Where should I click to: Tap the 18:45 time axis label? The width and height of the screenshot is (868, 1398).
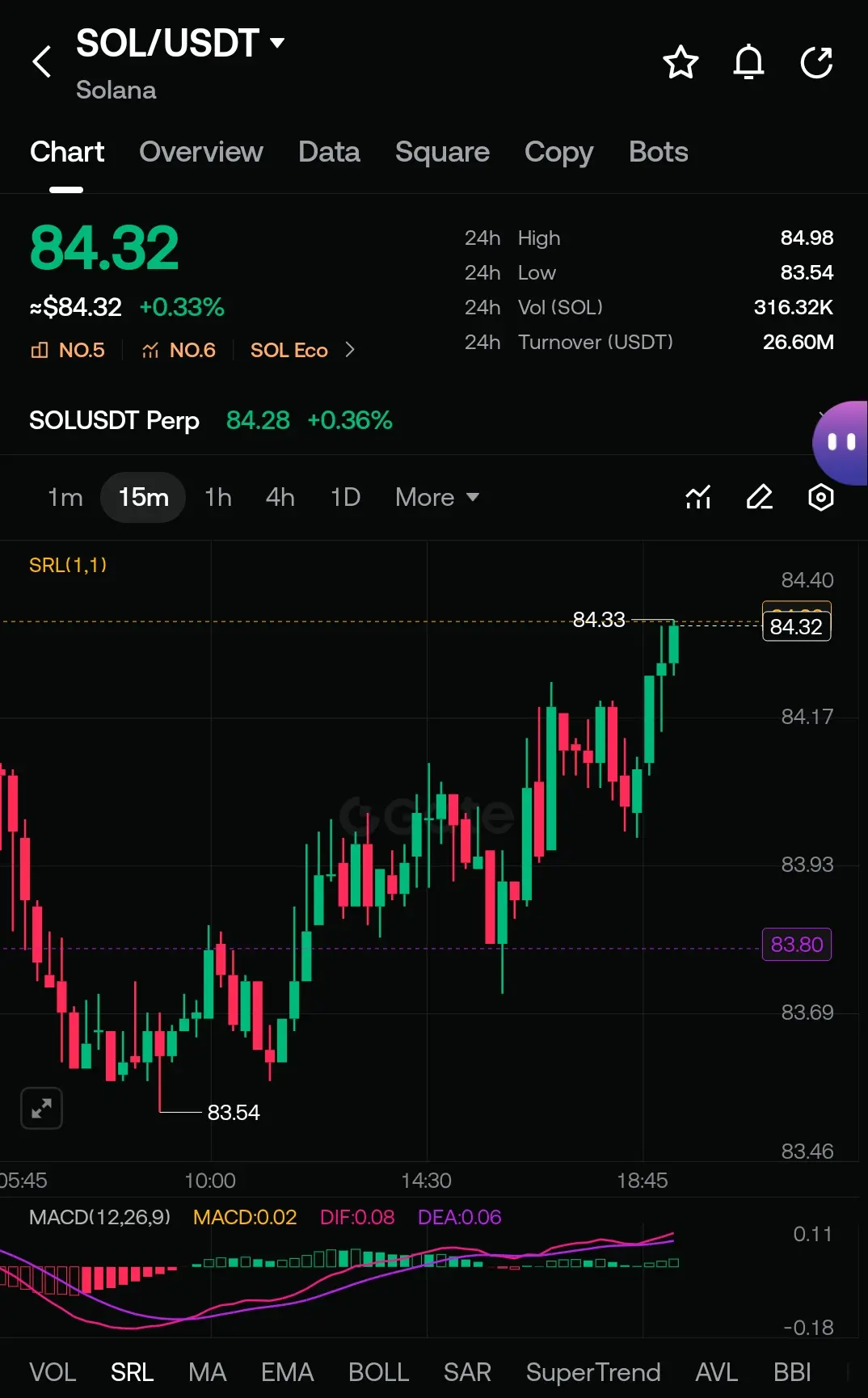tap(642, 1181)
